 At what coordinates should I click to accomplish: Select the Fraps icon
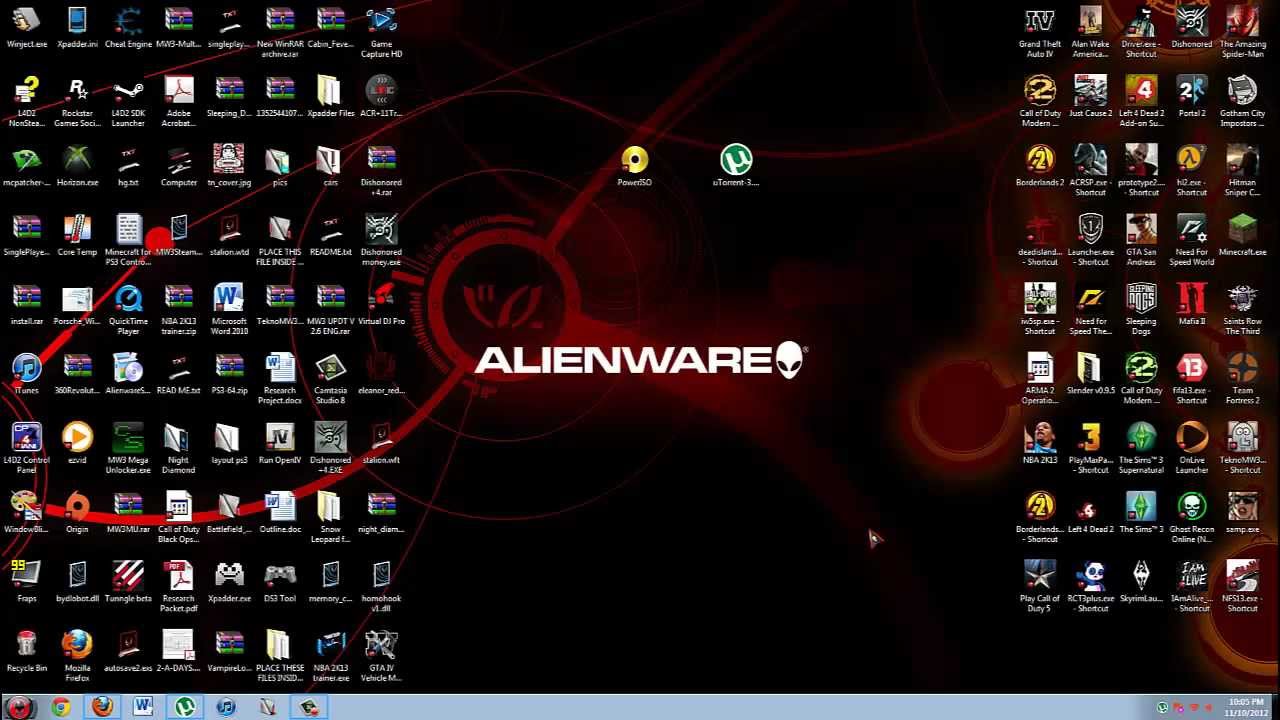pos(27,582)
